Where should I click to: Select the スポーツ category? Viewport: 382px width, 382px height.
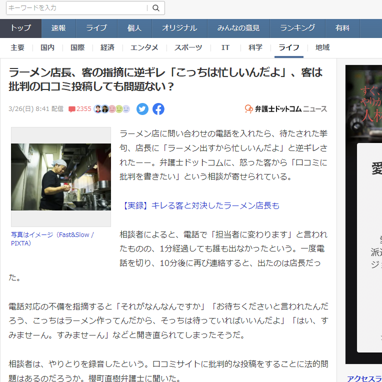pos(188,48)
